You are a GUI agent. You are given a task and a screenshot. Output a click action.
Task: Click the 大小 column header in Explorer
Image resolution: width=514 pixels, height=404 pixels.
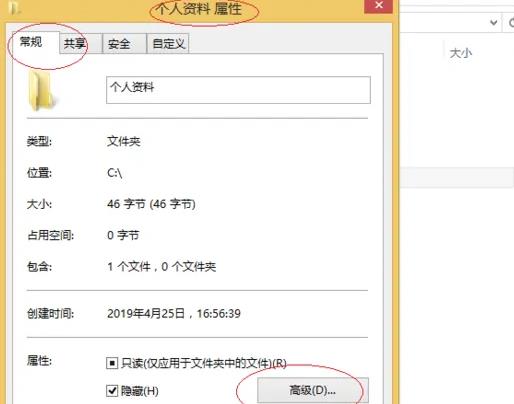[x=461, y=53]
